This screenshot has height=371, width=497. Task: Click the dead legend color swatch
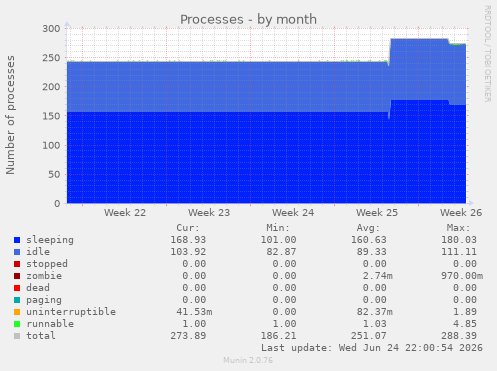coord(17,288)
